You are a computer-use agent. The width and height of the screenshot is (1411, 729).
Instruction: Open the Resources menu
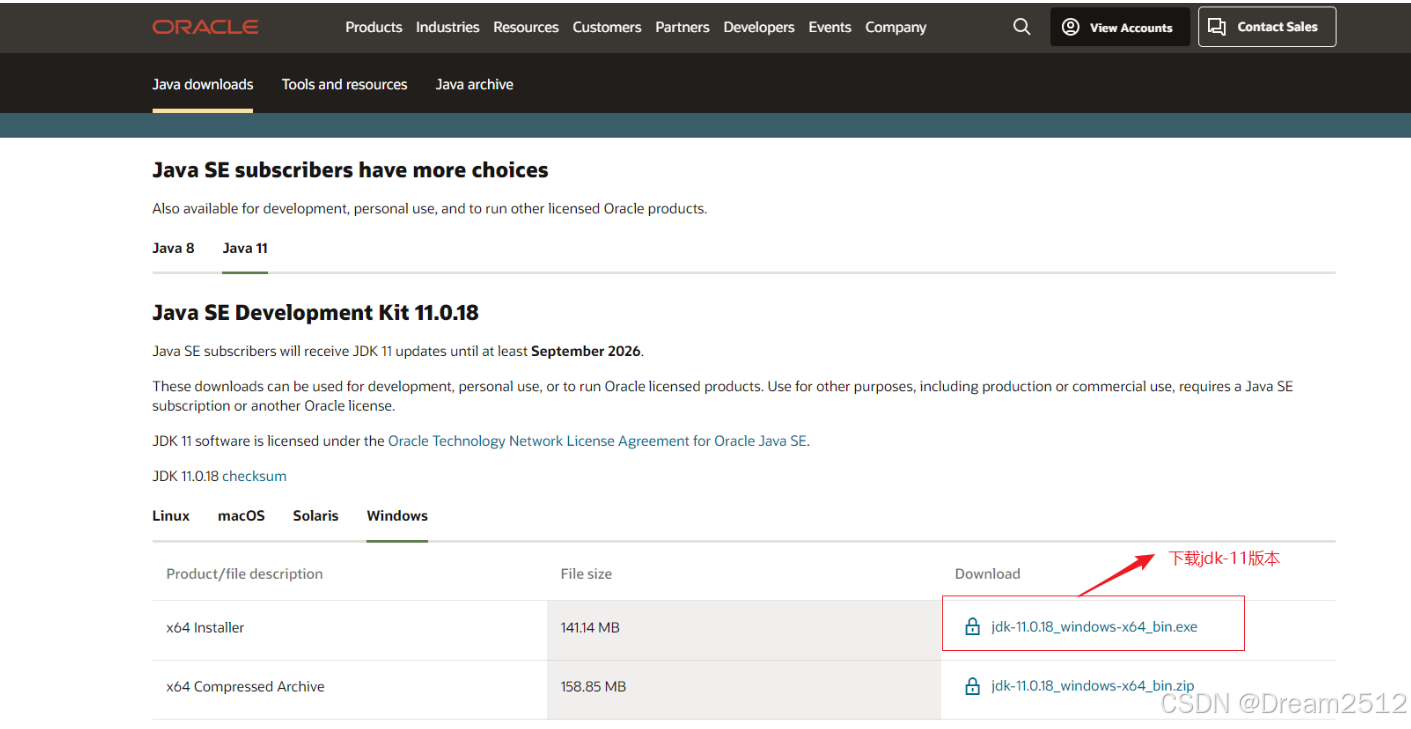click(x=526, y=27)
